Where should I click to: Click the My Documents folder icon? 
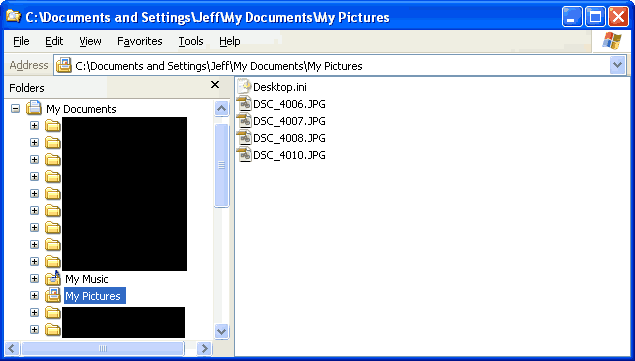pos(34,108)
